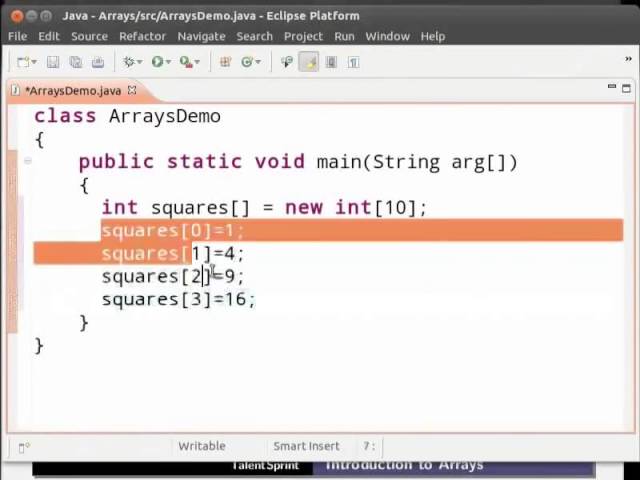Open the Help menu
The width and height of the screenshot is (640, 480).
click(x=433, y=36)
